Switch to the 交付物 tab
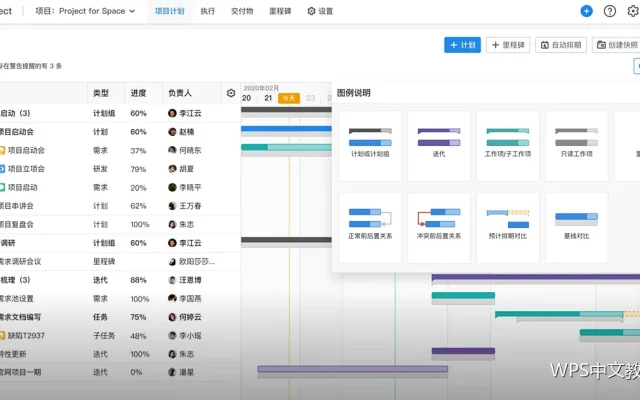This screenshot has height=400, width=640. pyautogui.click(x=242, y=11)
